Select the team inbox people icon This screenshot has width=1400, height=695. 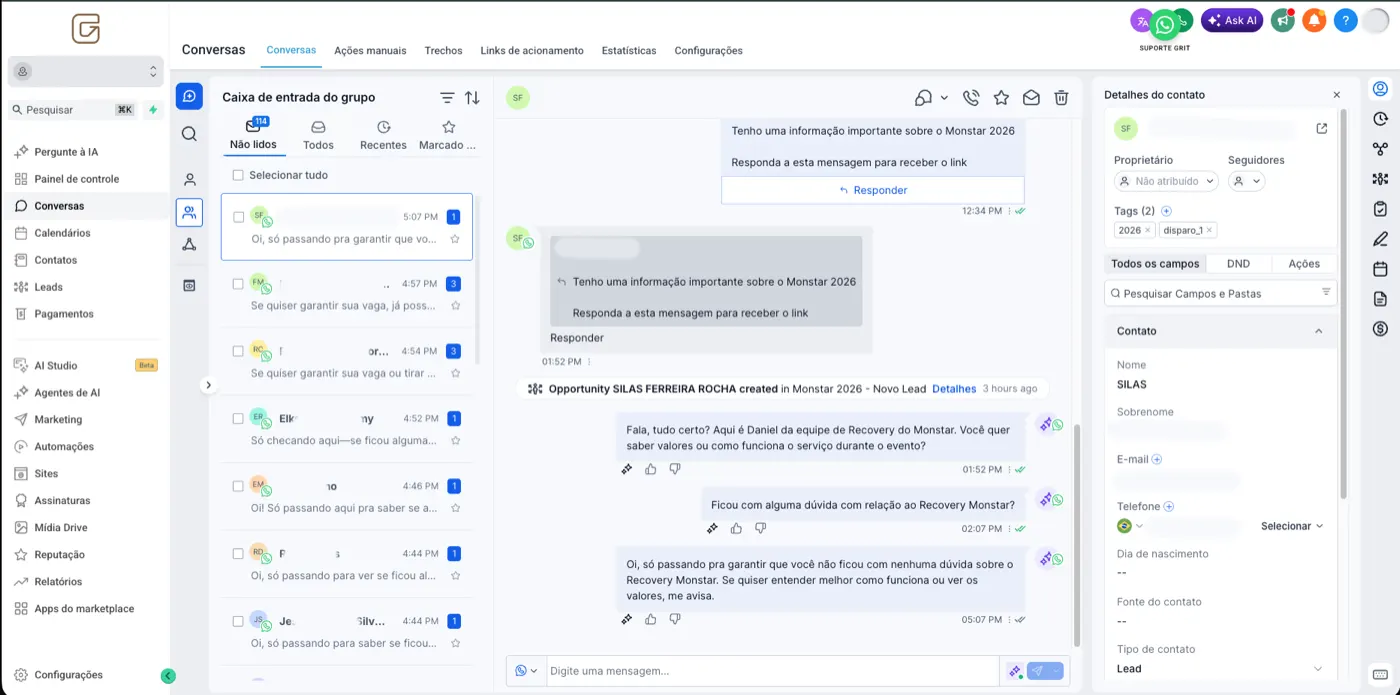point(189,212)
